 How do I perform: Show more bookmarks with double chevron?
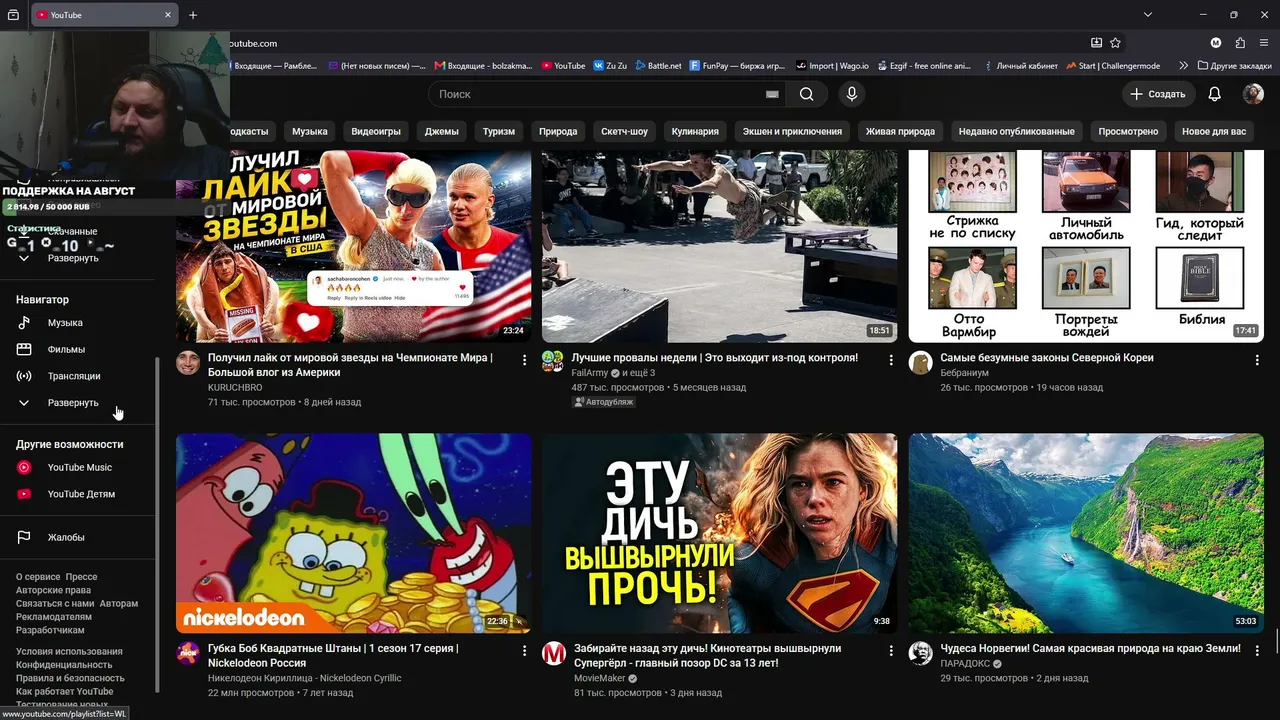pyautogui.click(x=1184, y=66)
